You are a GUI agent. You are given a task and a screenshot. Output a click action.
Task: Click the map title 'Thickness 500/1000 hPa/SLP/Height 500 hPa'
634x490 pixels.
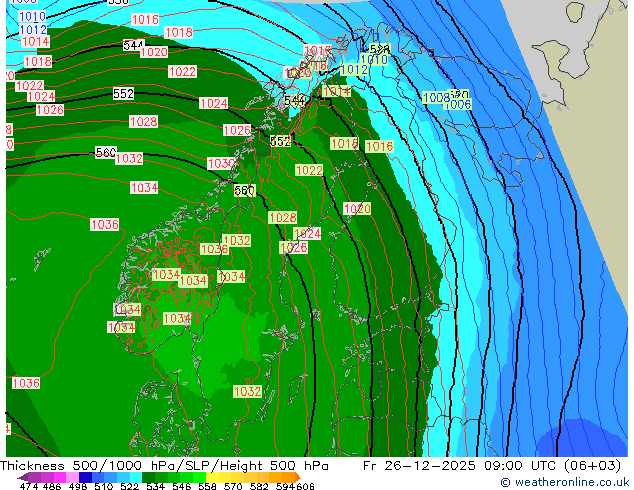164,466
